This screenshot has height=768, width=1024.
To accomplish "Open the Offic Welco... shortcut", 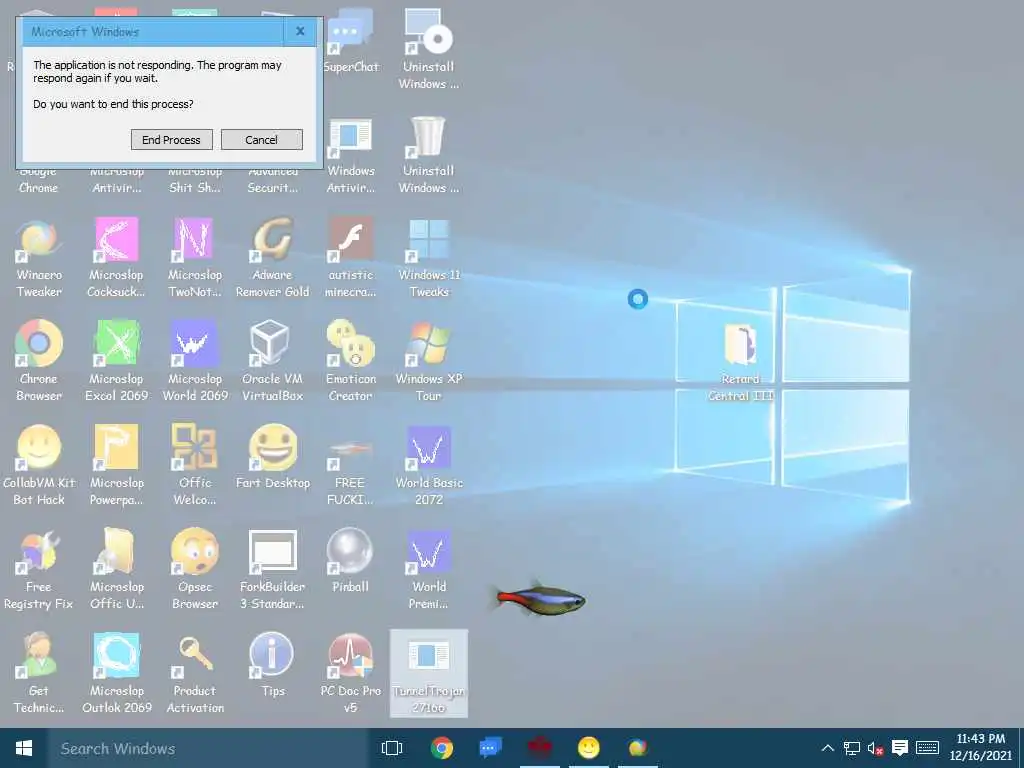I will (195, 465).
